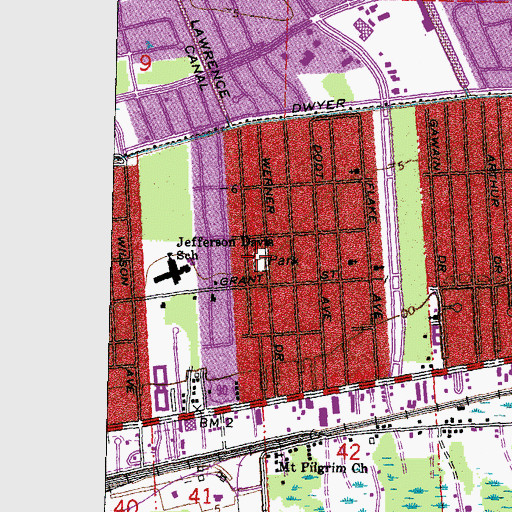Click the GAWAIN street label
This screenshot has height=512, width=512.
[434, 144]
